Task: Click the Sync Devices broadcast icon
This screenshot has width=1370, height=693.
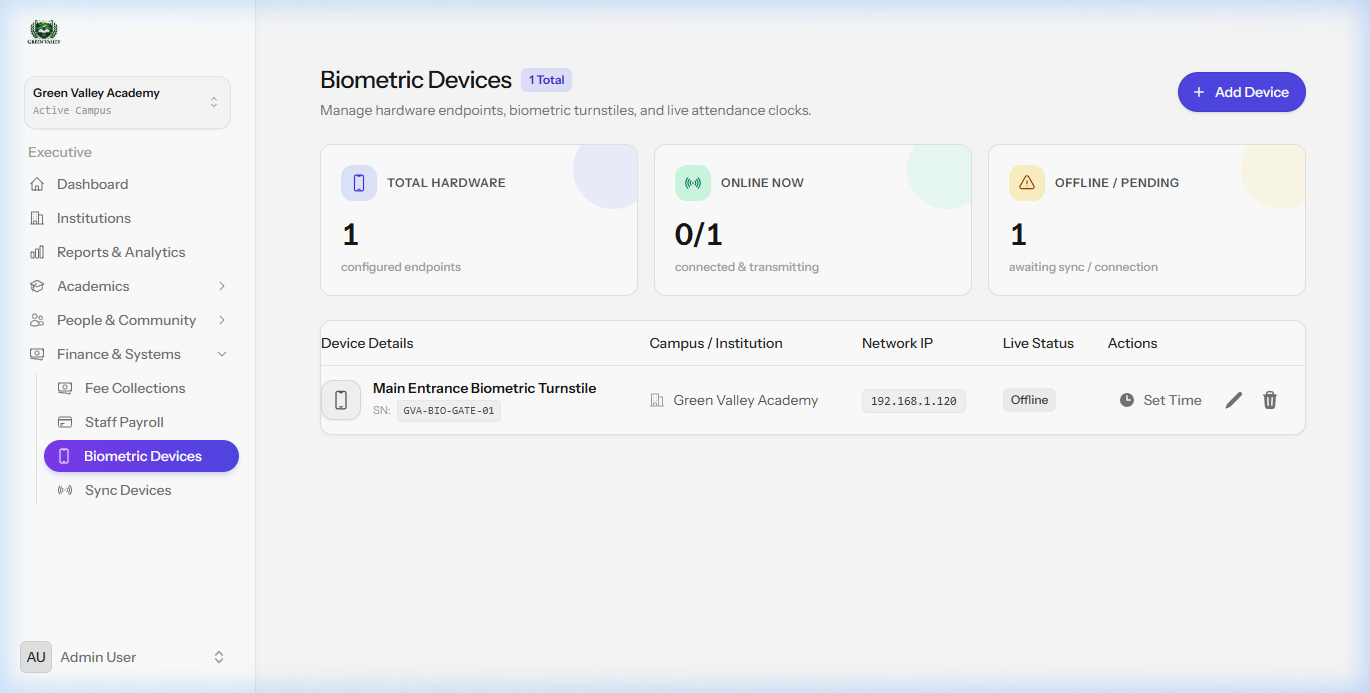Action: click(65, 490)
